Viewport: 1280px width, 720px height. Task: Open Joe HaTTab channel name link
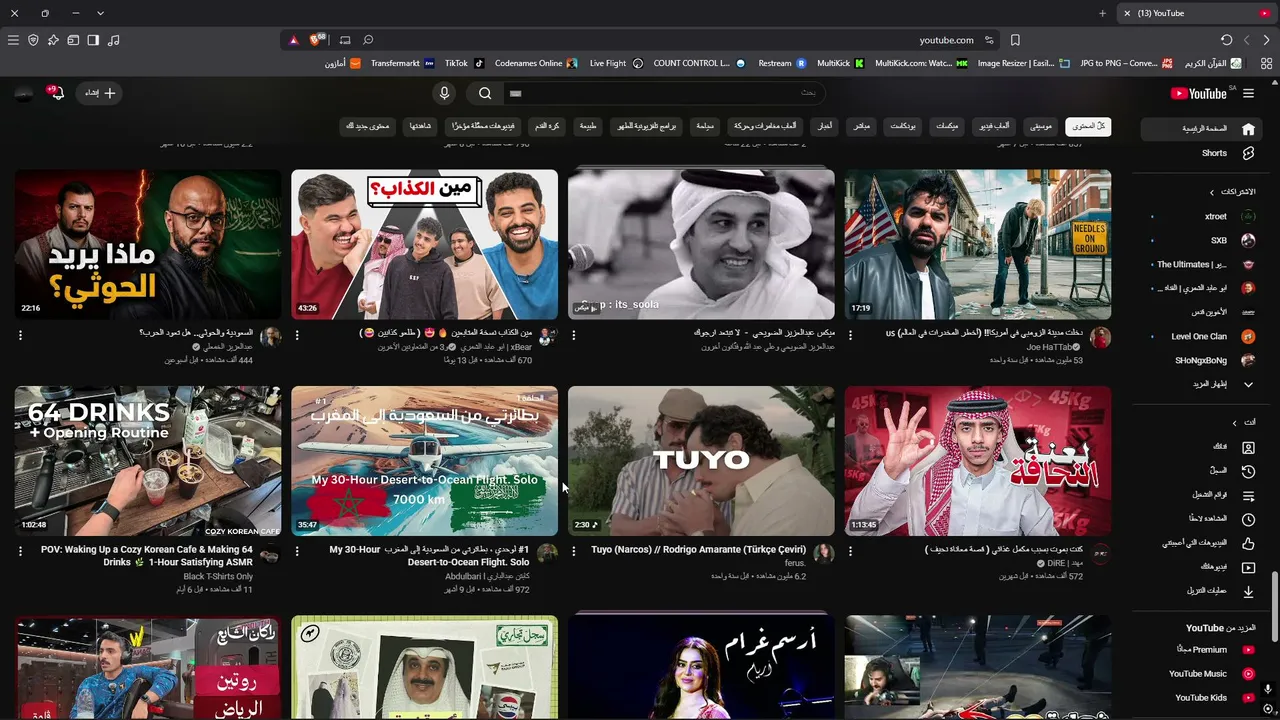click(x=1048, y=347)
